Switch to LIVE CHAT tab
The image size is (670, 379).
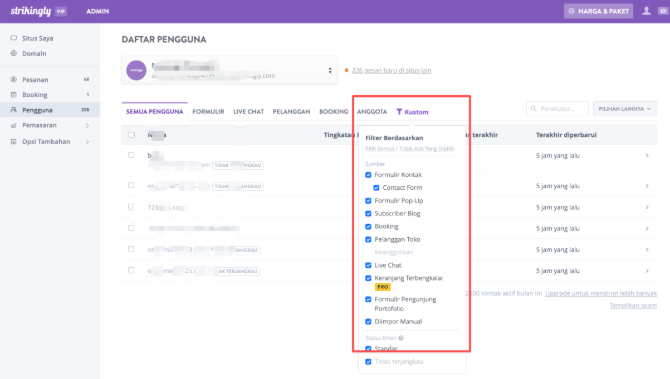click(248, 112)
